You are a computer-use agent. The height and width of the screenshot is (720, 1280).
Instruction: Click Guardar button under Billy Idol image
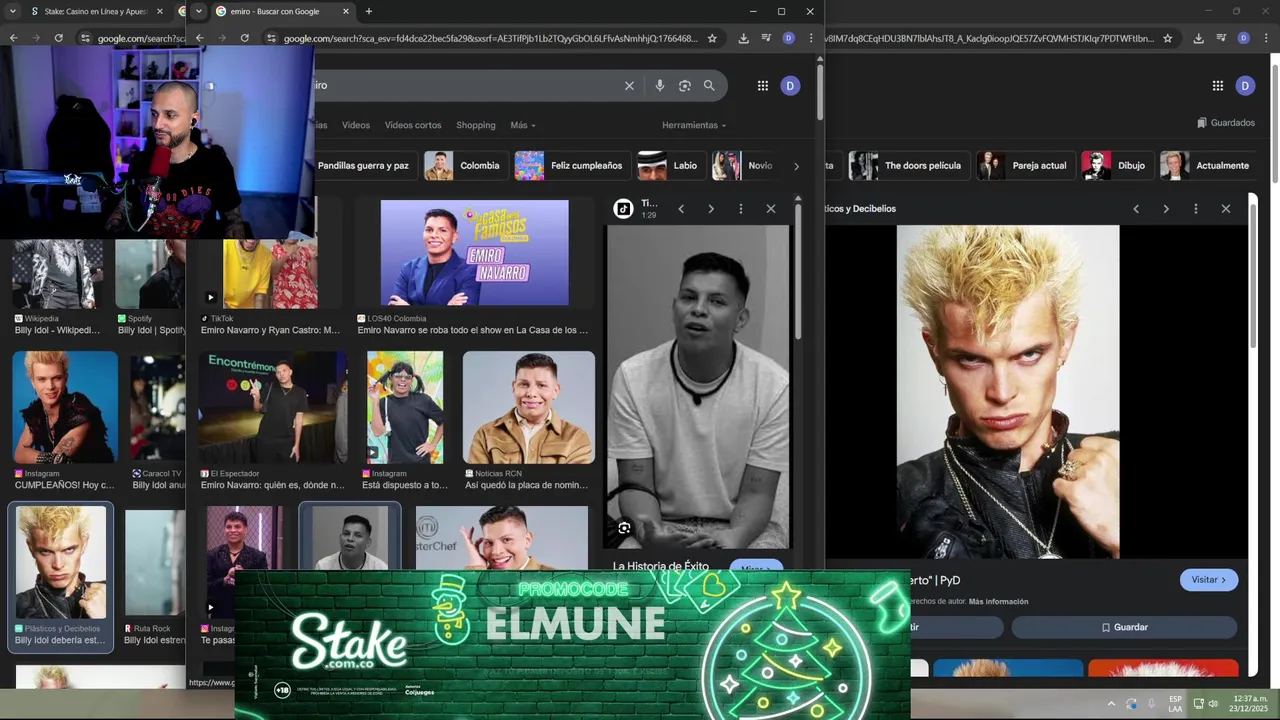pyautogui.click(x=1124, y=627)
